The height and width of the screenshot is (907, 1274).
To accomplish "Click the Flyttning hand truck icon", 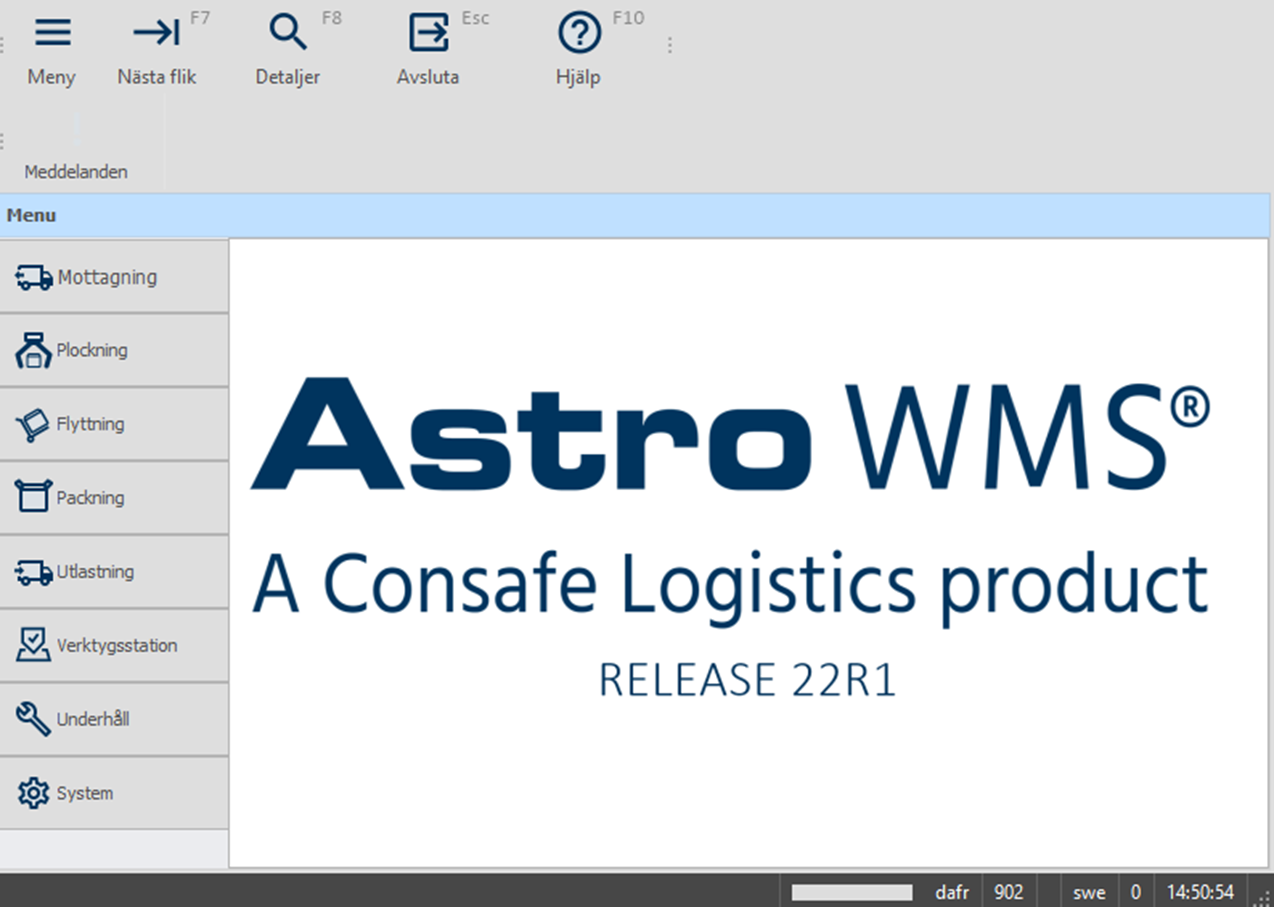I will tap(33, 424).
